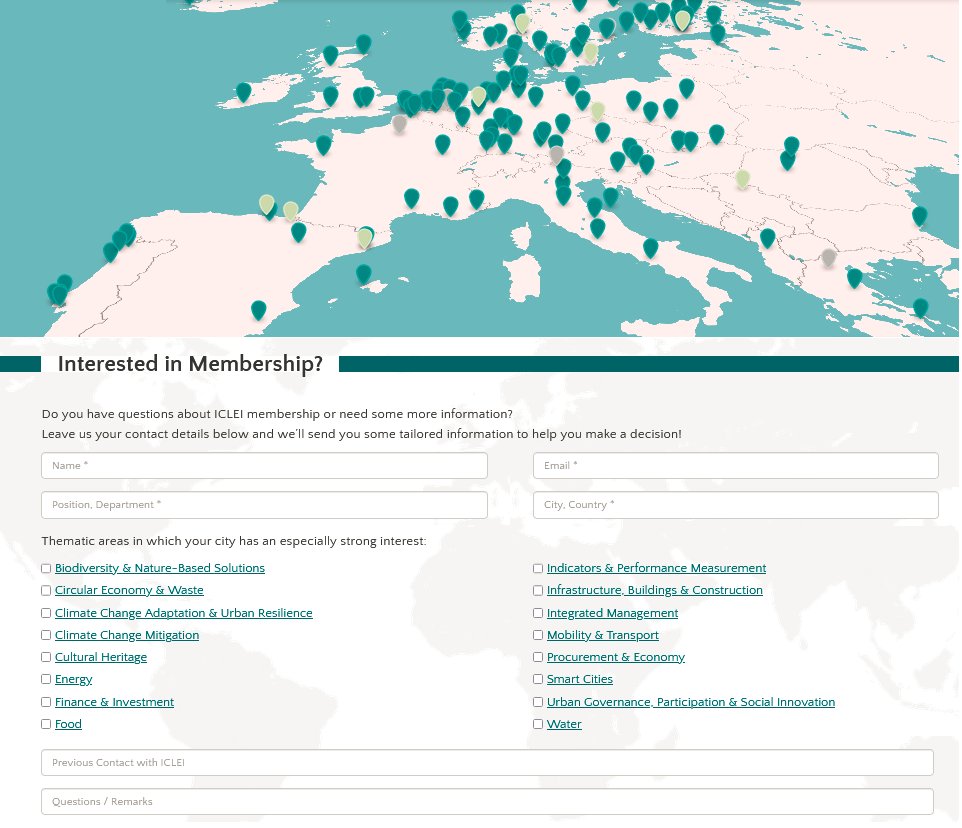Image resolution: width=962 pixels, height=828 pixels.
Task: Click the gray pin in North Macedonia area
Action: (x=829, y=257)
